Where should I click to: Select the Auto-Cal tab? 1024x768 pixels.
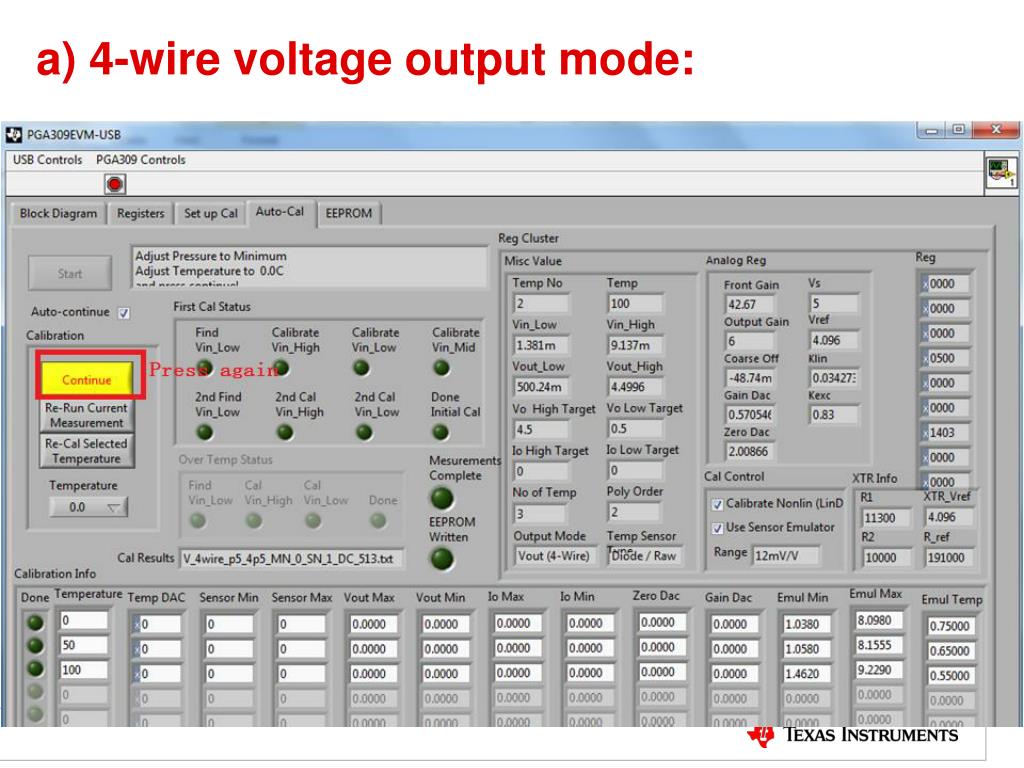(x=280, y=212)
